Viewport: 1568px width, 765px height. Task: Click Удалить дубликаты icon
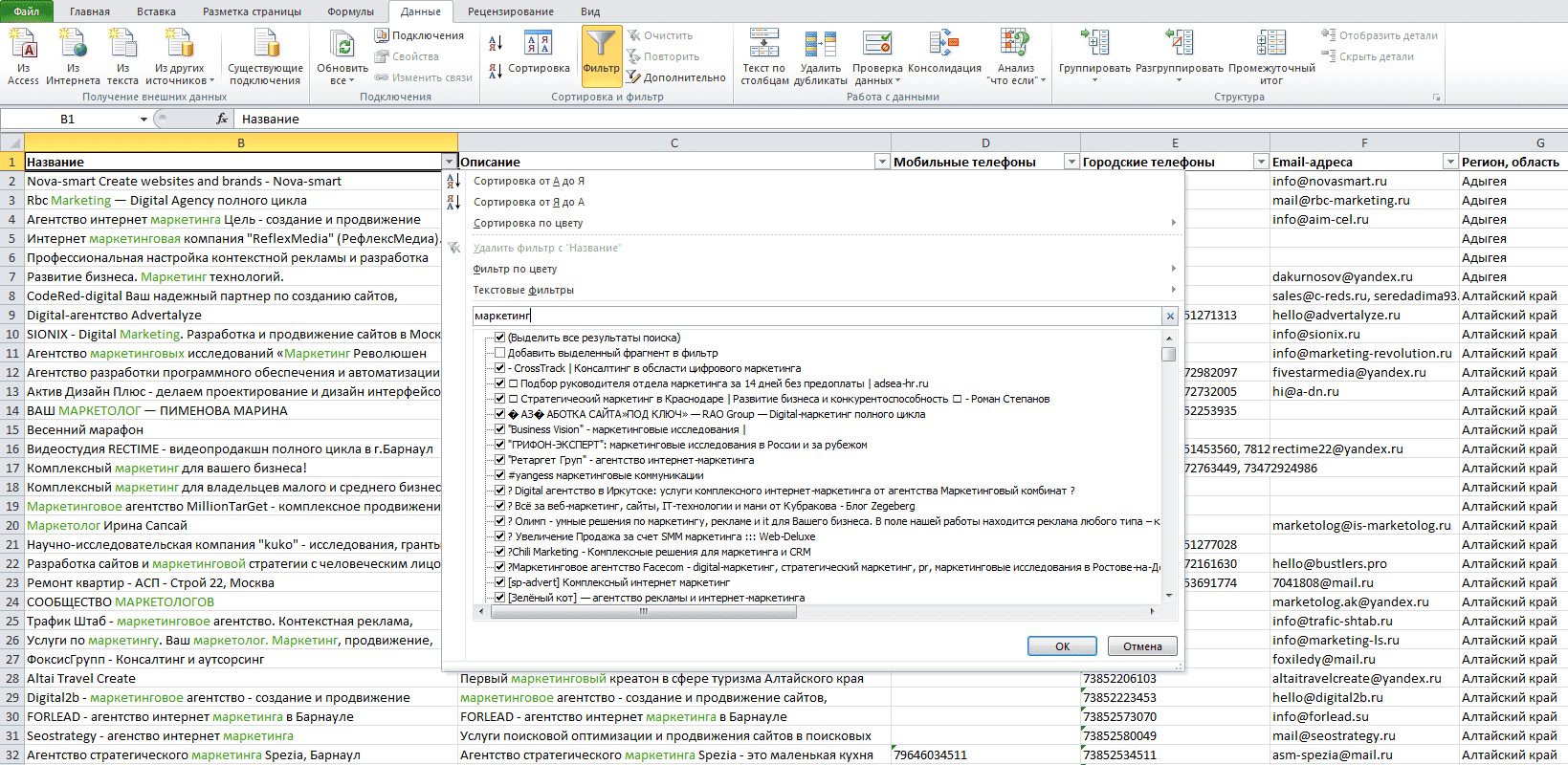(820, 44)
